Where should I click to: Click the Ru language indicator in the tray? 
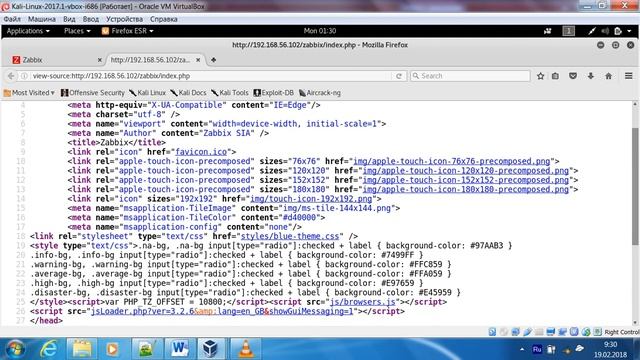[x=537, y=349]
